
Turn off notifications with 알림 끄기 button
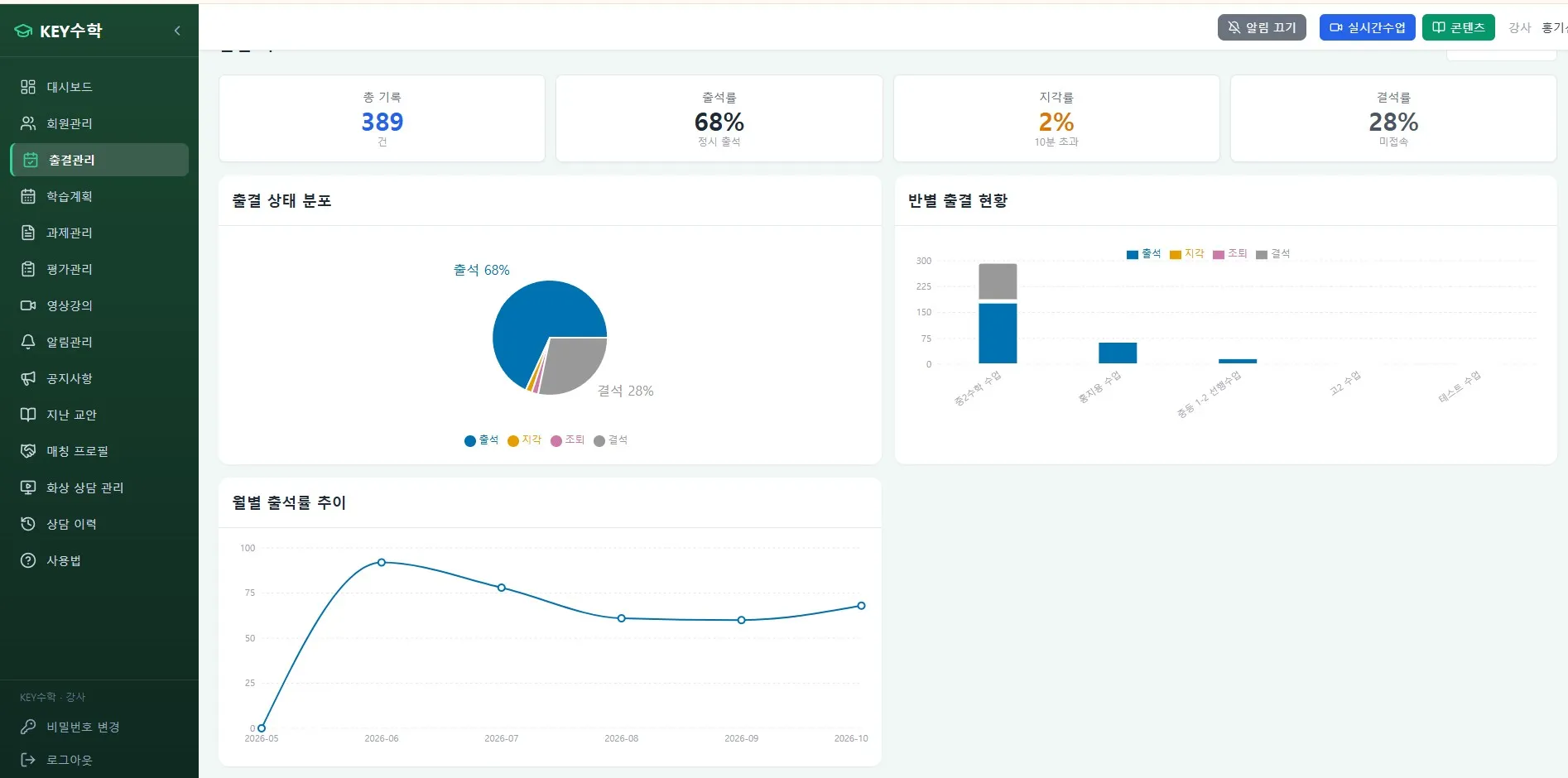click(1262, 27)
